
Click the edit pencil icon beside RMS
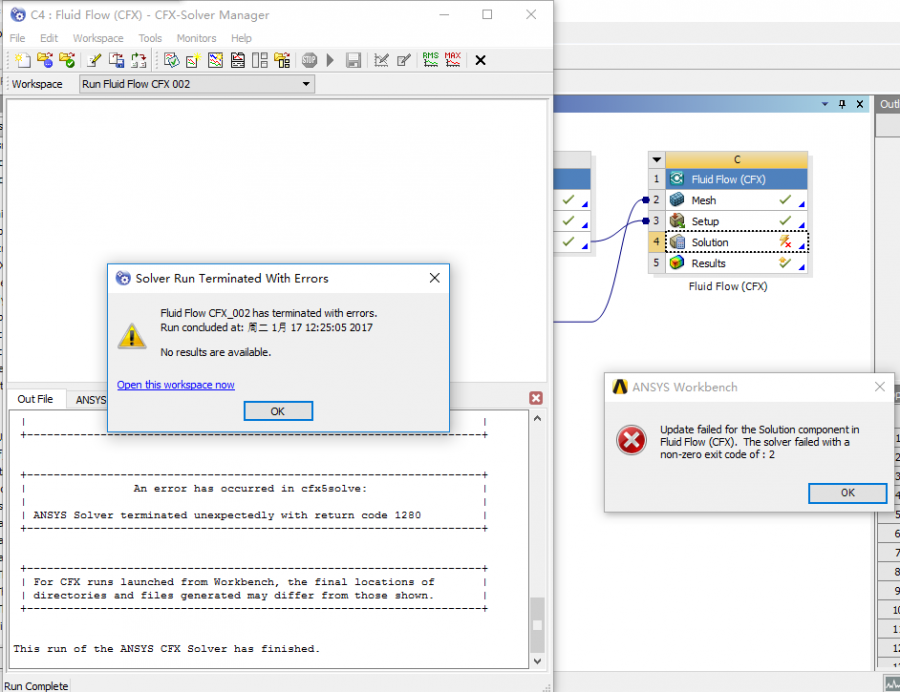point(404,60)
